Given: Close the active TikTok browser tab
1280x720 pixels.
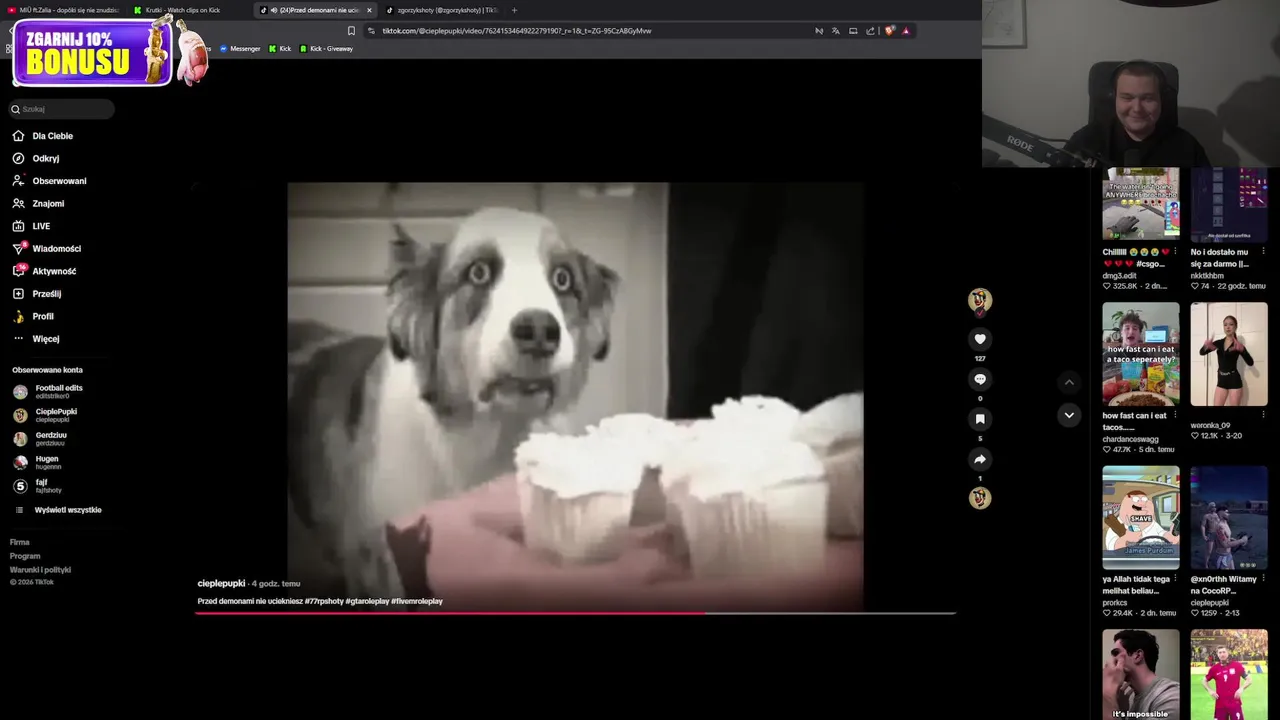Looking at the screenshot, I should tap(369, 10).
